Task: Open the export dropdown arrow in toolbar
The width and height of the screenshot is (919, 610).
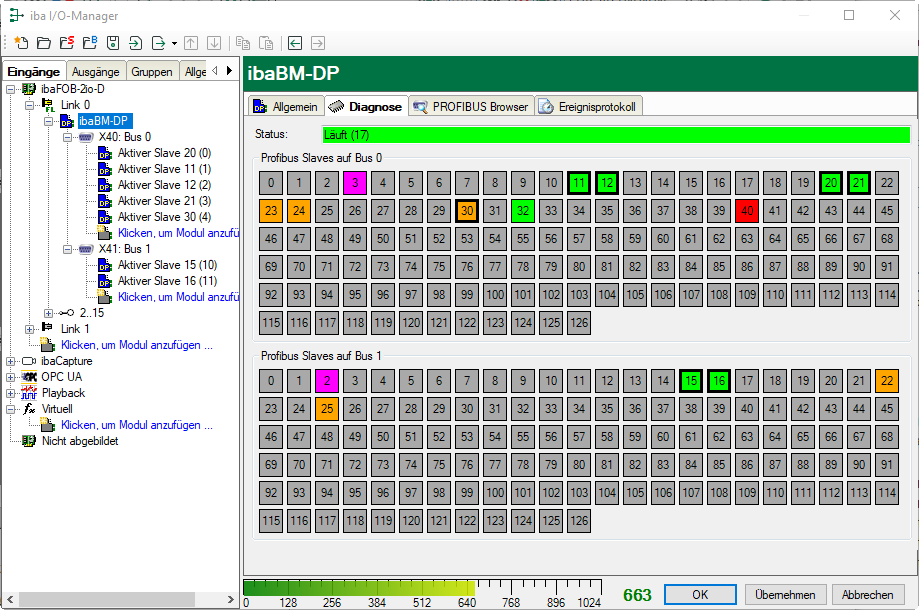Action: click(x=174, y=43)
